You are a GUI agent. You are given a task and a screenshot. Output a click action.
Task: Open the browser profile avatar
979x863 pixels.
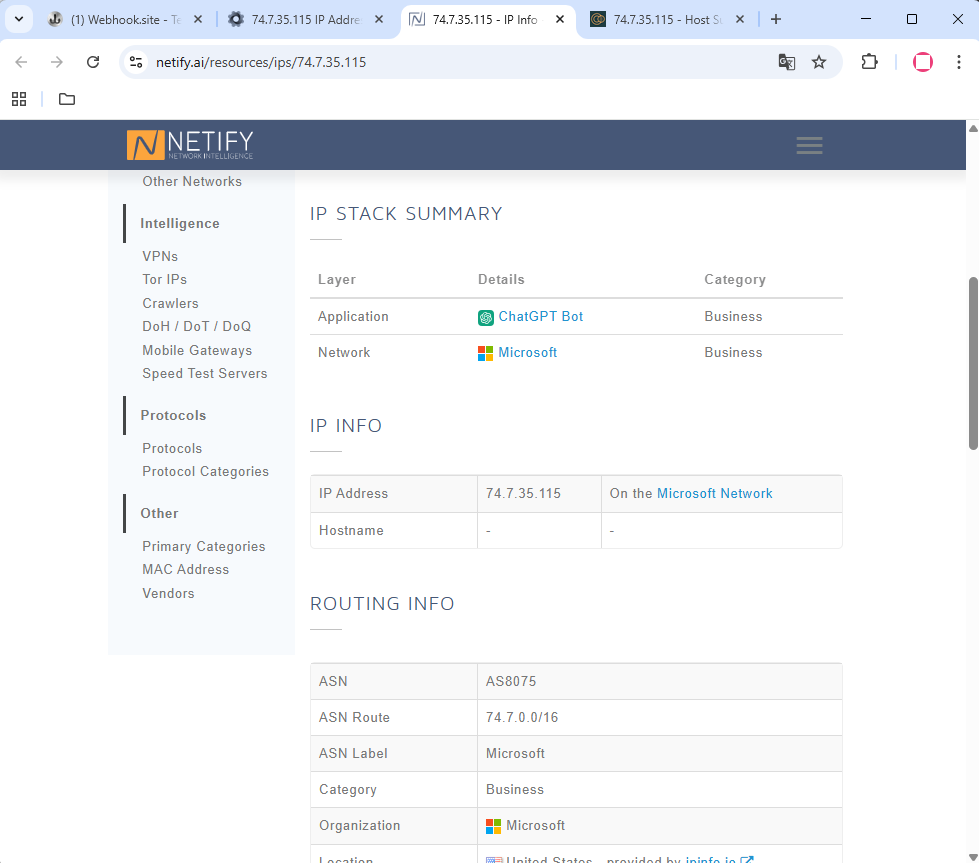(923, 62)
